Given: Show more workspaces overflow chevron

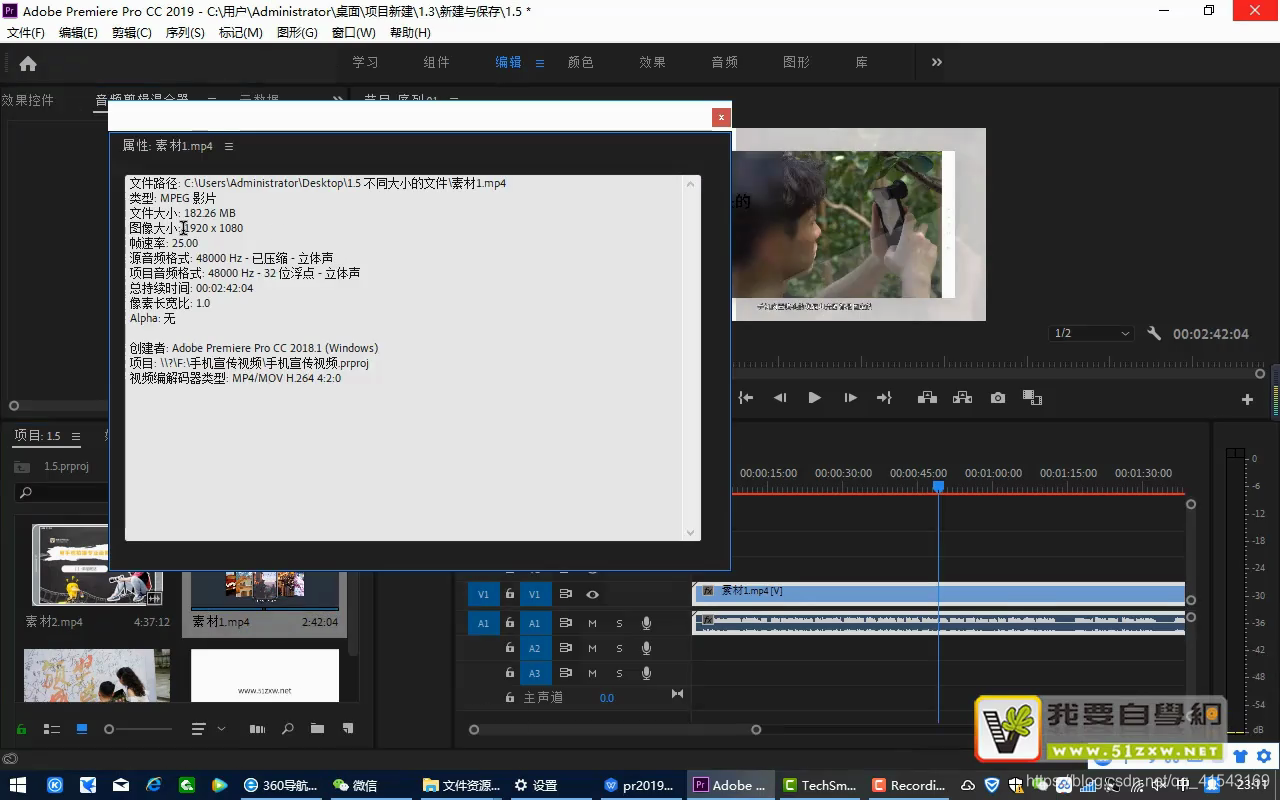Looking at the screenshot, I should pyautogui.click(x=937, y=62).
